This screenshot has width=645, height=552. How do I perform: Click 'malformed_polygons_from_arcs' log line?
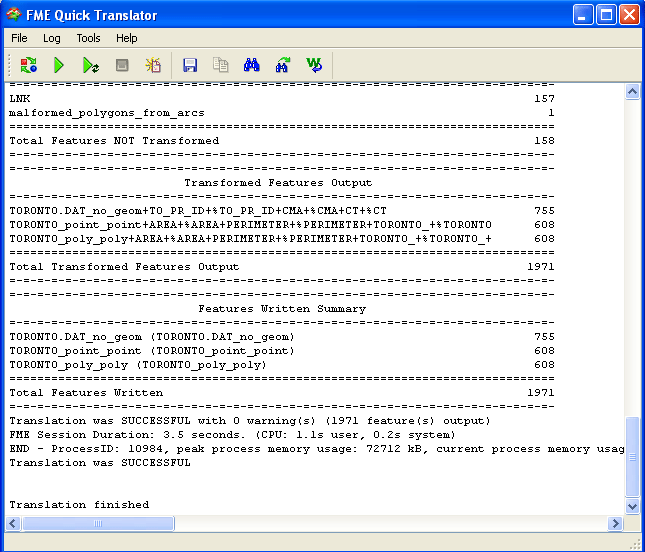point(282,113)
